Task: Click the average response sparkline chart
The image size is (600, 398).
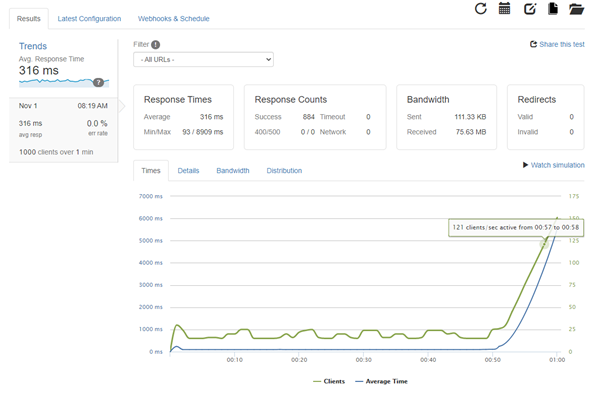Action: [64, 82]
